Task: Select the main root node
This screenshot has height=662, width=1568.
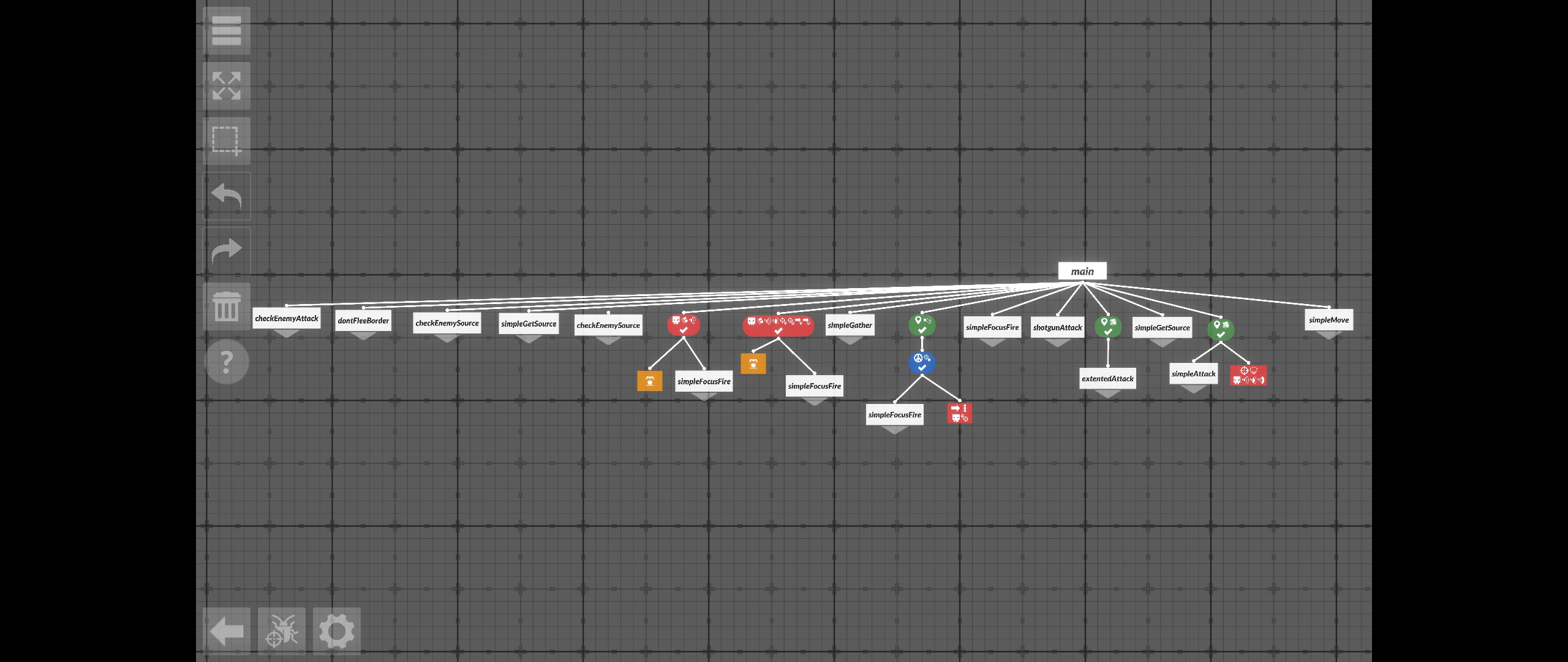Action: pyautogui.click(x=1082, y=271)
